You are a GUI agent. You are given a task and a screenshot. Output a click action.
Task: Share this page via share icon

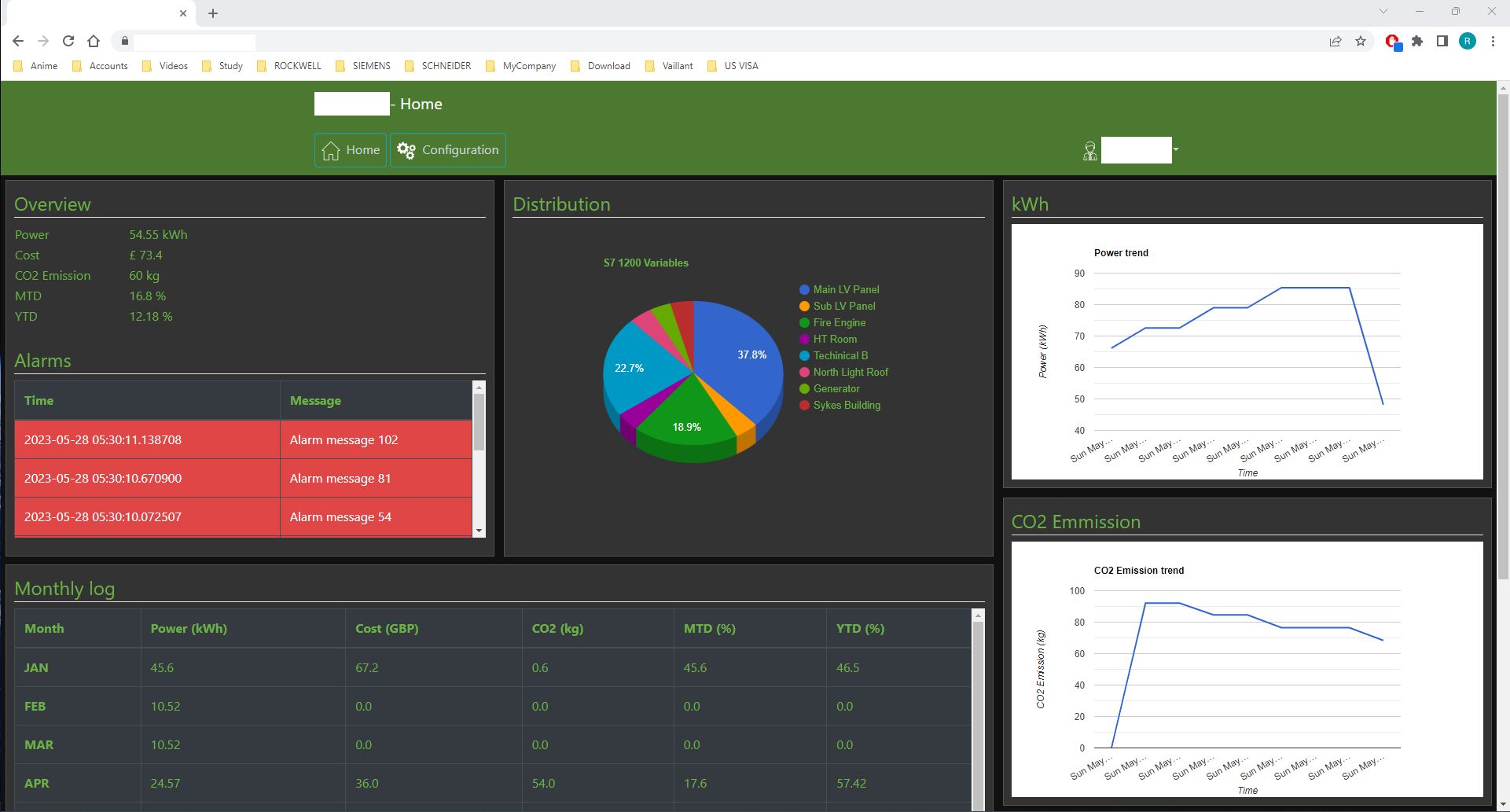(x=1335, y=41)
